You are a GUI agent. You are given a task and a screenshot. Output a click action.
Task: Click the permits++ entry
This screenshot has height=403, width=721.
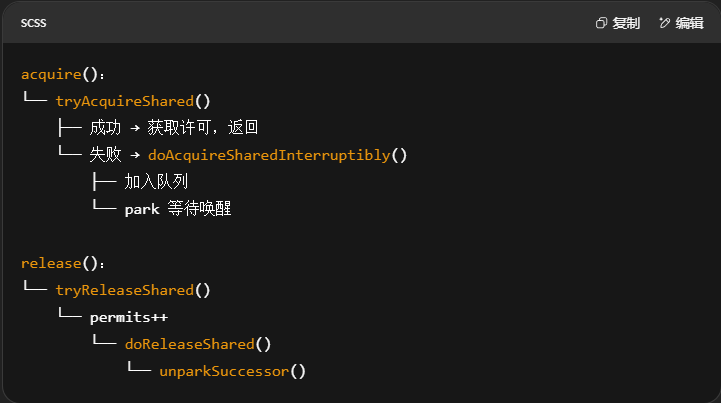pos(129,317)
